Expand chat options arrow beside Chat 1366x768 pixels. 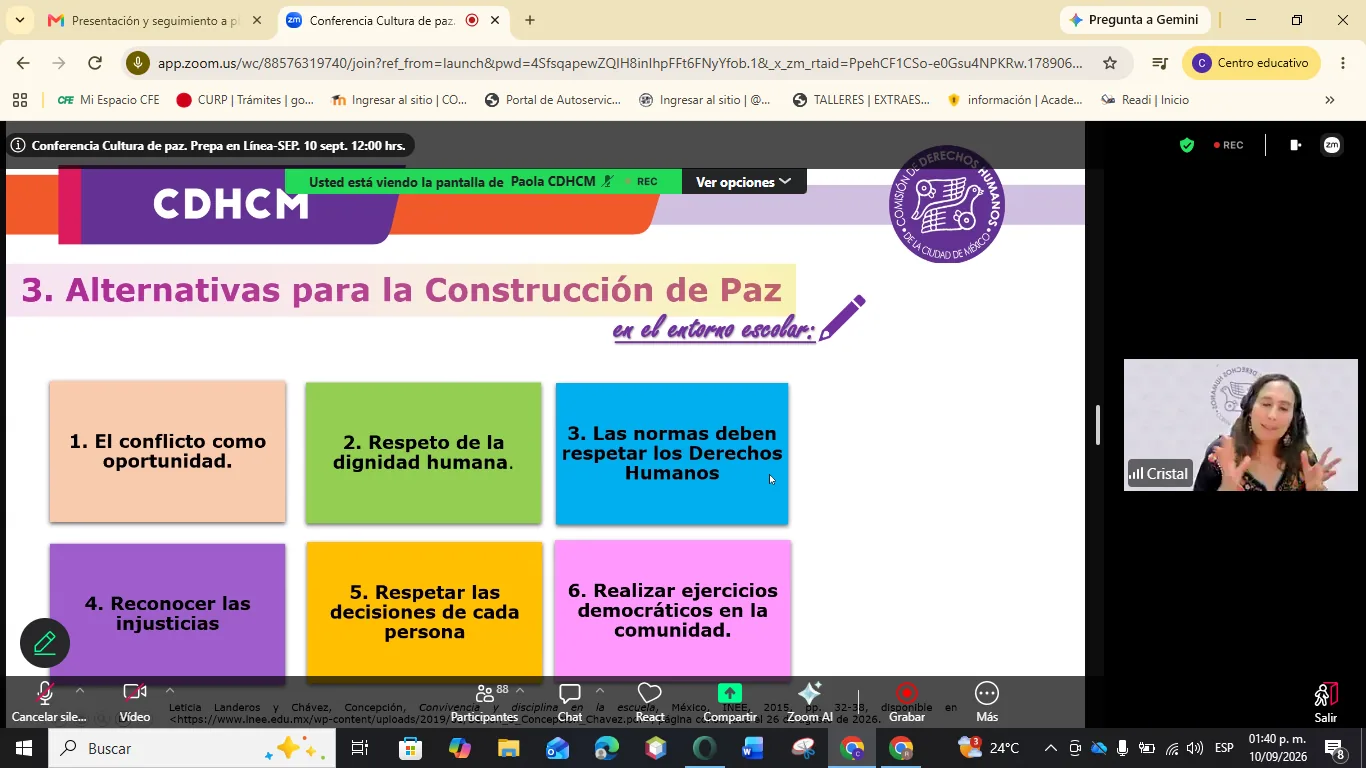pos(600,691)
